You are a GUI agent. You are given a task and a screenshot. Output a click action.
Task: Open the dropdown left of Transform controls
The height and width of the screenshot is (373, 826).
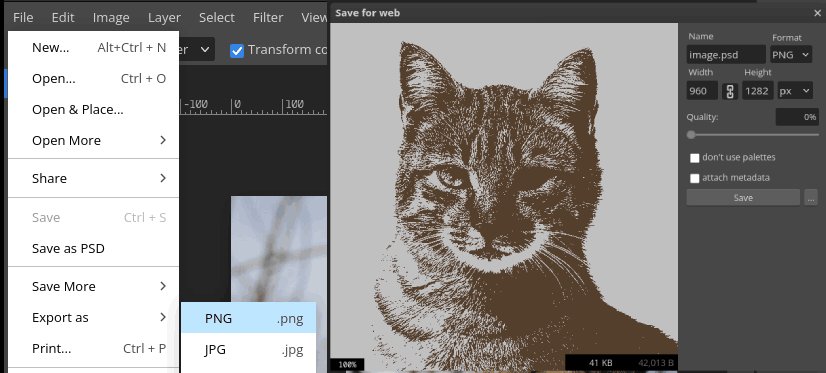[196, 50]
